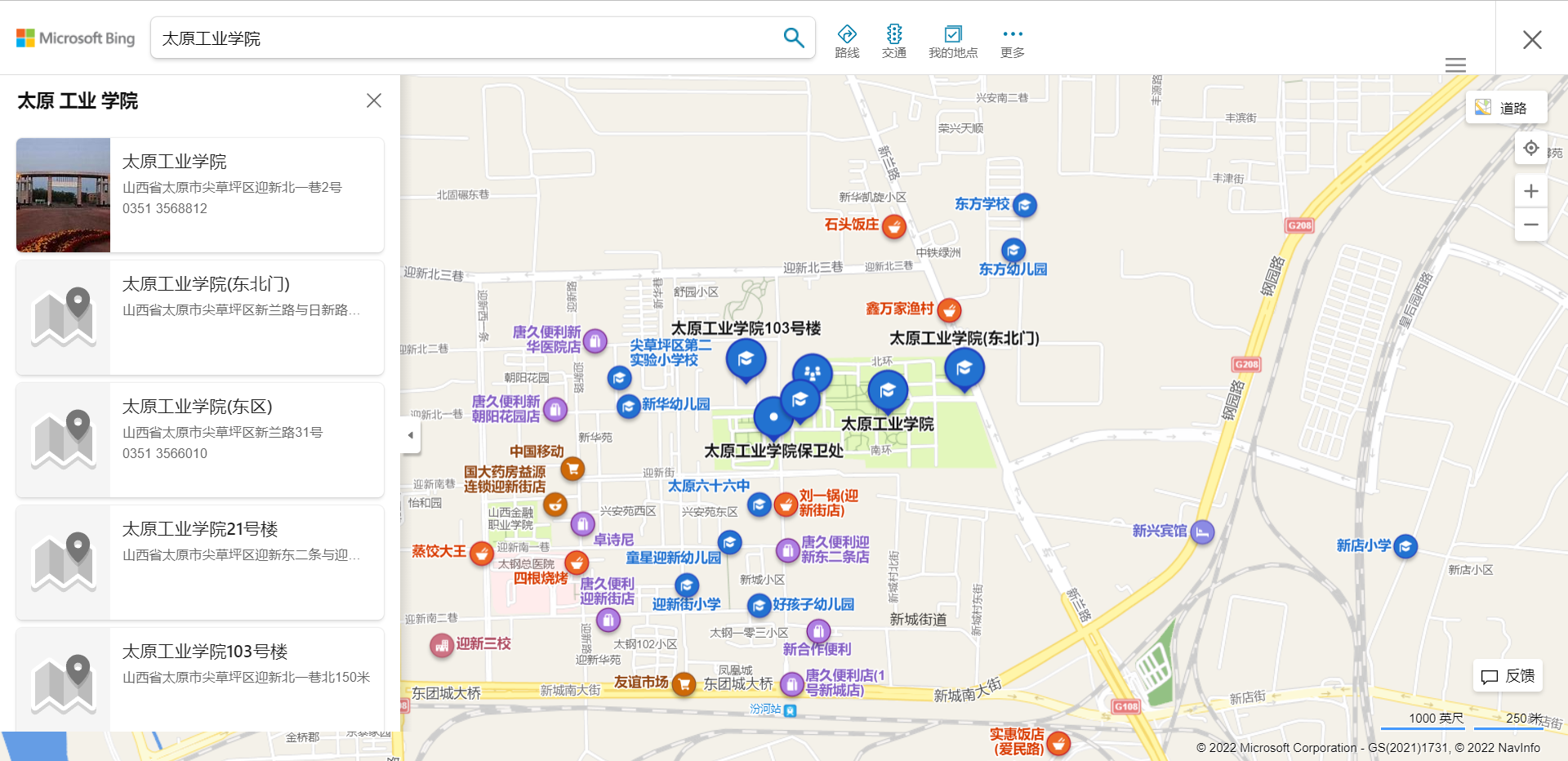Click the 童星迎新幼儿园 label
The image size is (1568, 761).
coord(673,558)
